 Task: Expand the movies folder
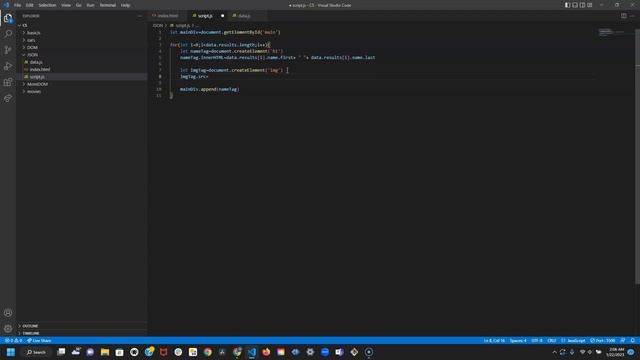[x=82, y=91]
